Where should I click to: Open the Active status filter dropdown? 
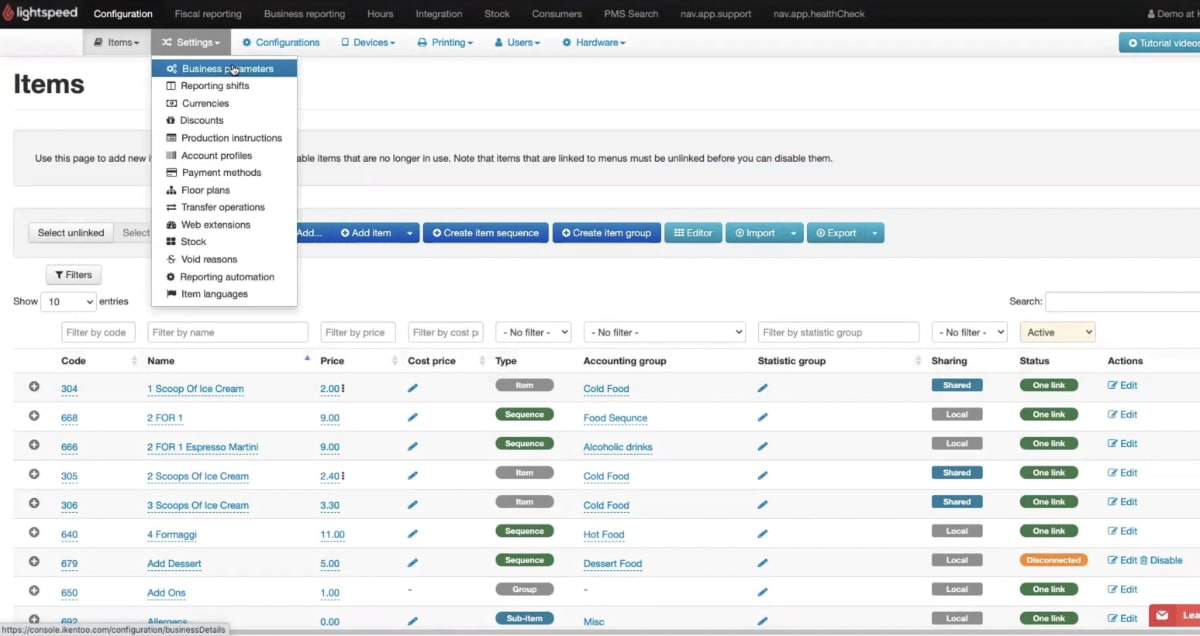(1057, 332)
